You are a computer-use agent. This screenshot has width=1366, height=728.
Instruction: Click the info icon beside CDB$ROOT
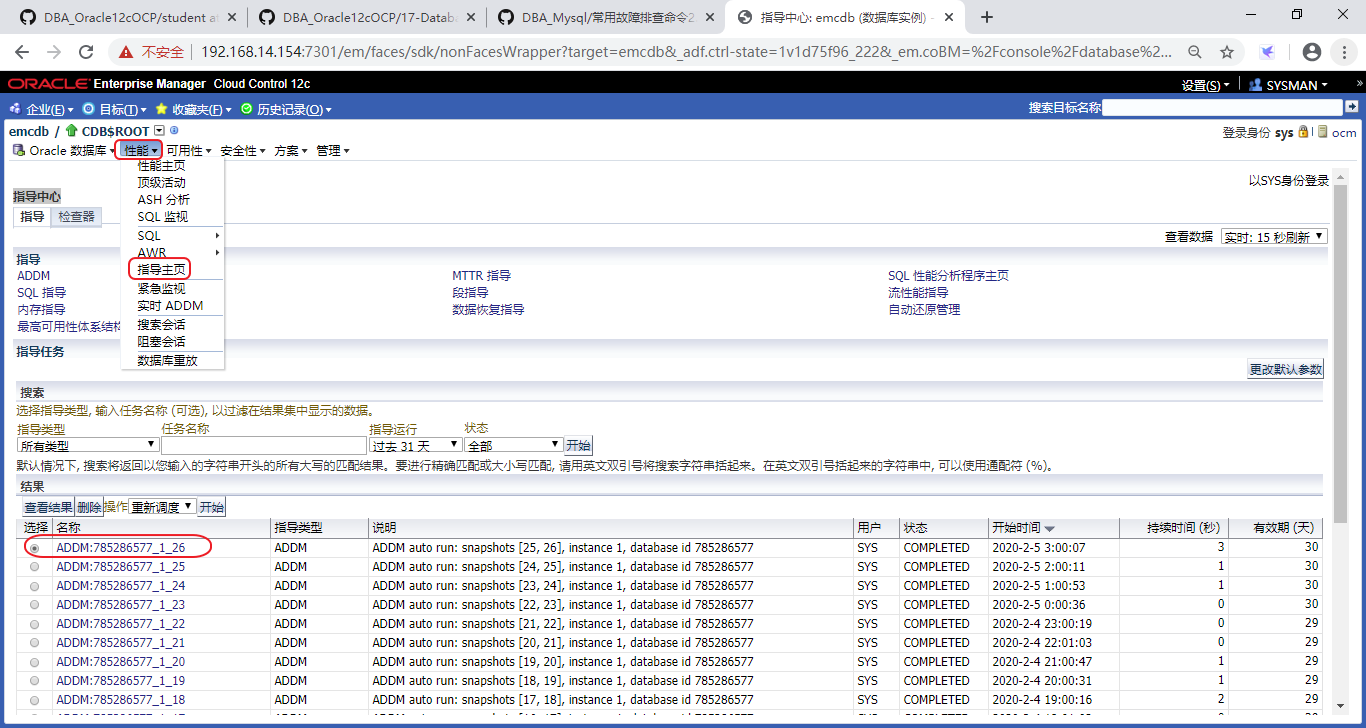pyautogui.click(x=174, y=131)
